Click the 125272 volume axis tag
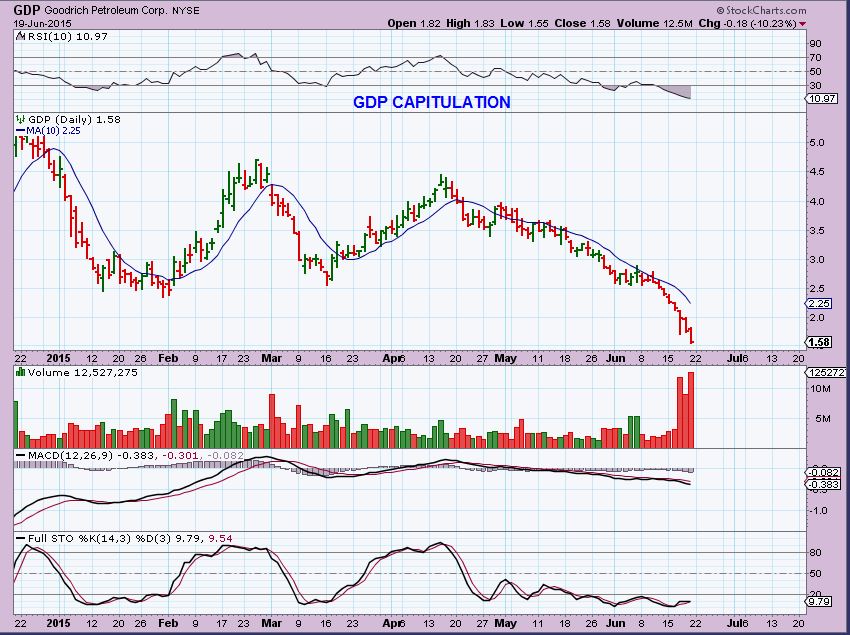 [x=826, y=373]
